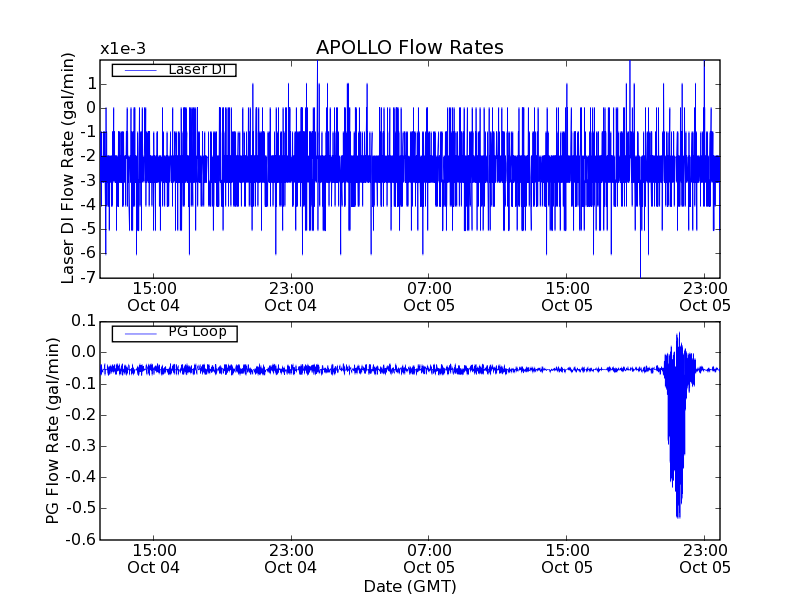Screen dimensions: 800x600
Task: Click the blue line sample in Laser DI legend
Action: point(138,70)
